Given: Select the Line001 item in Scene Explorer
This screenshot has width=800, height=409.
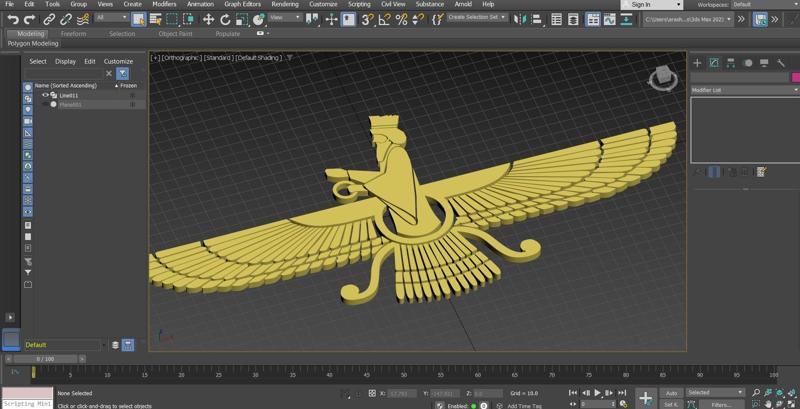Looking at the screenshot, I should (x=69, y=95).
